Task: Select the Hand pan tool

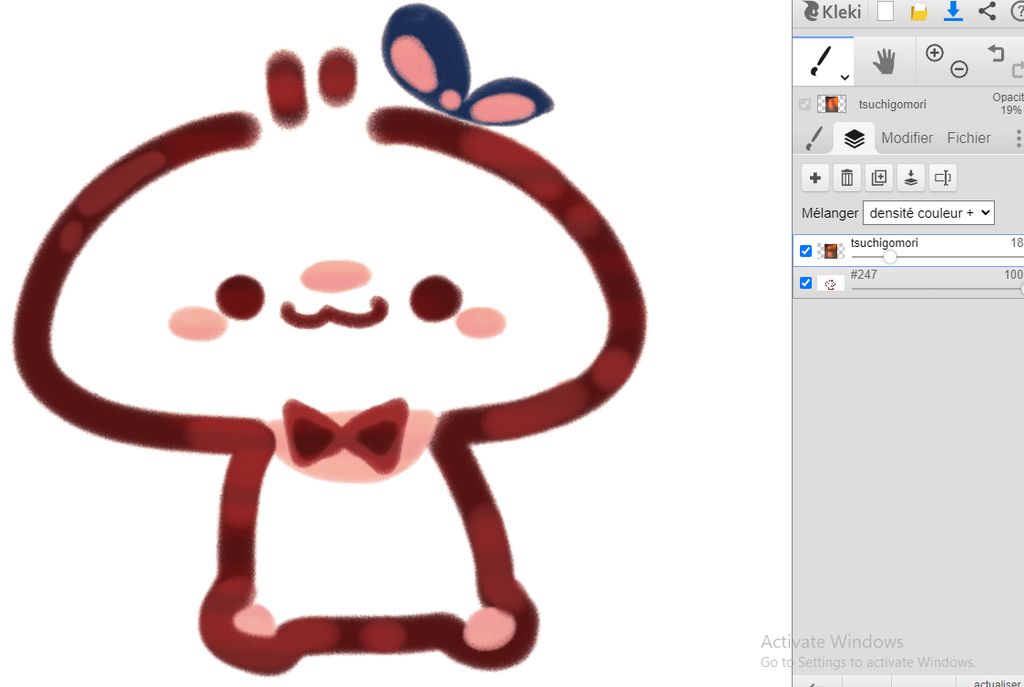Action: click(884, 61)
